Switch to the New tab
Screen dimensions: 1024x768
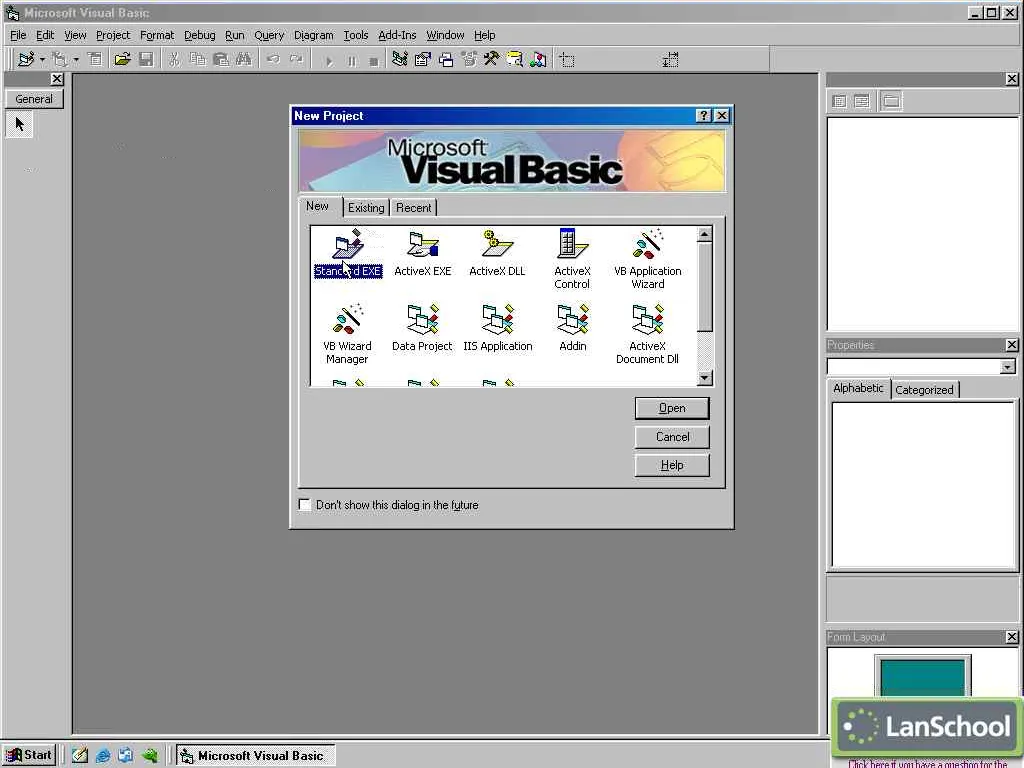318,206
